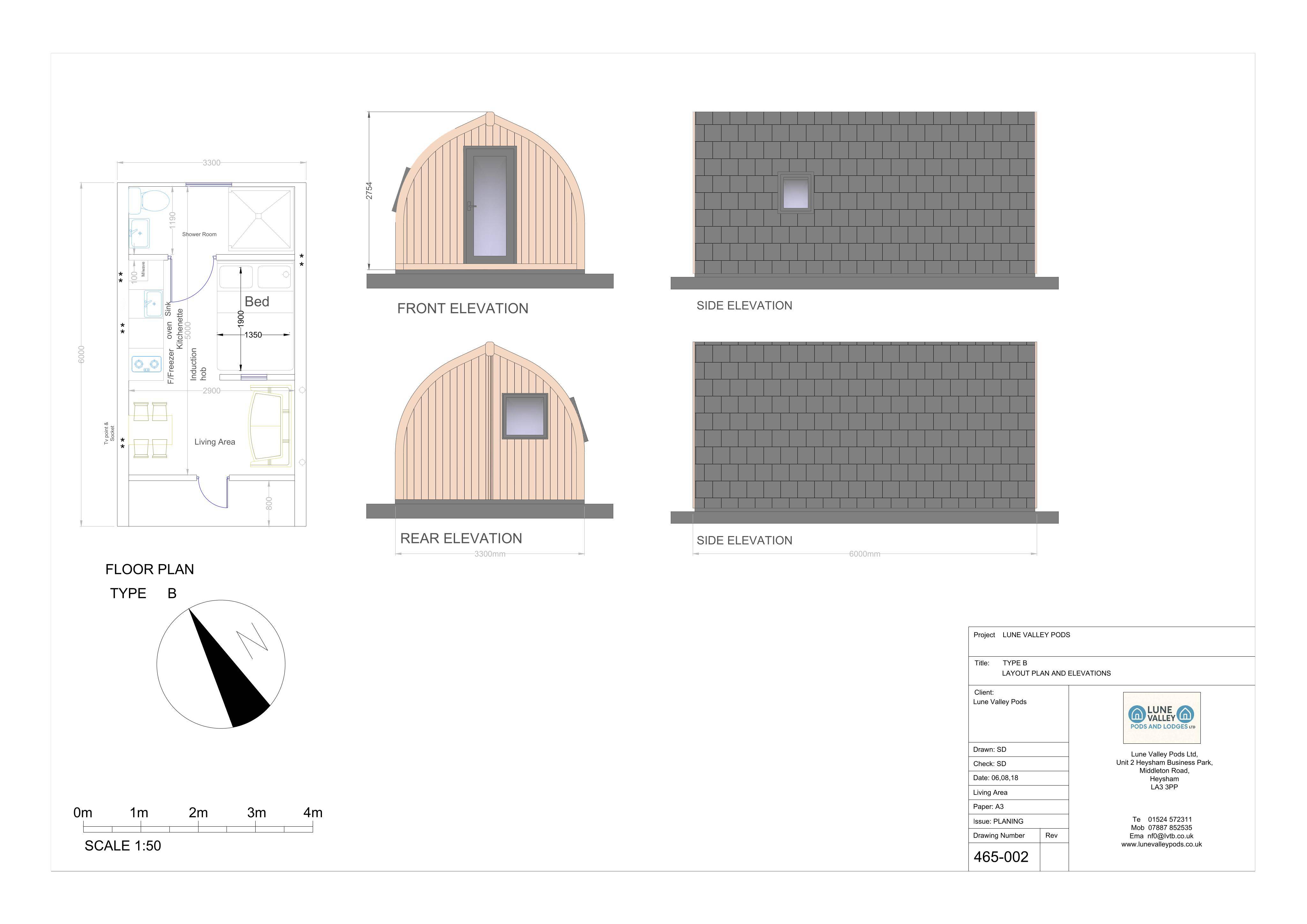Click the Living Area label on floor plan
The width and height of the screenshot is (1307, 924).
[215, 442]
